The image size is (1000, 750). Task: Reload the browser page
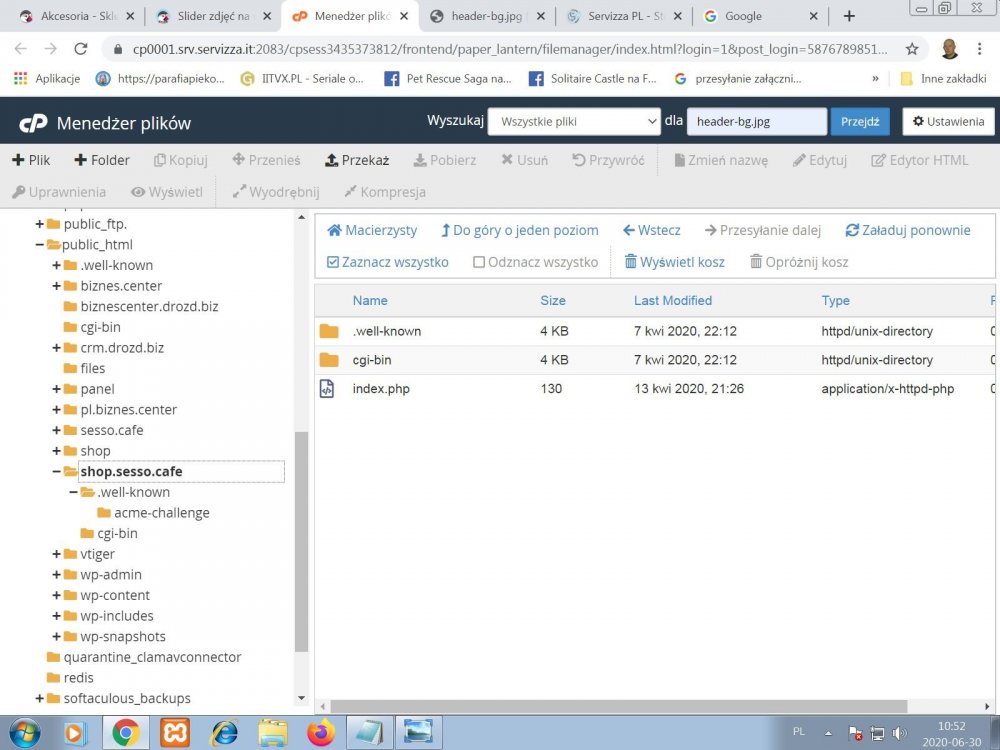(x=80, y=48)
